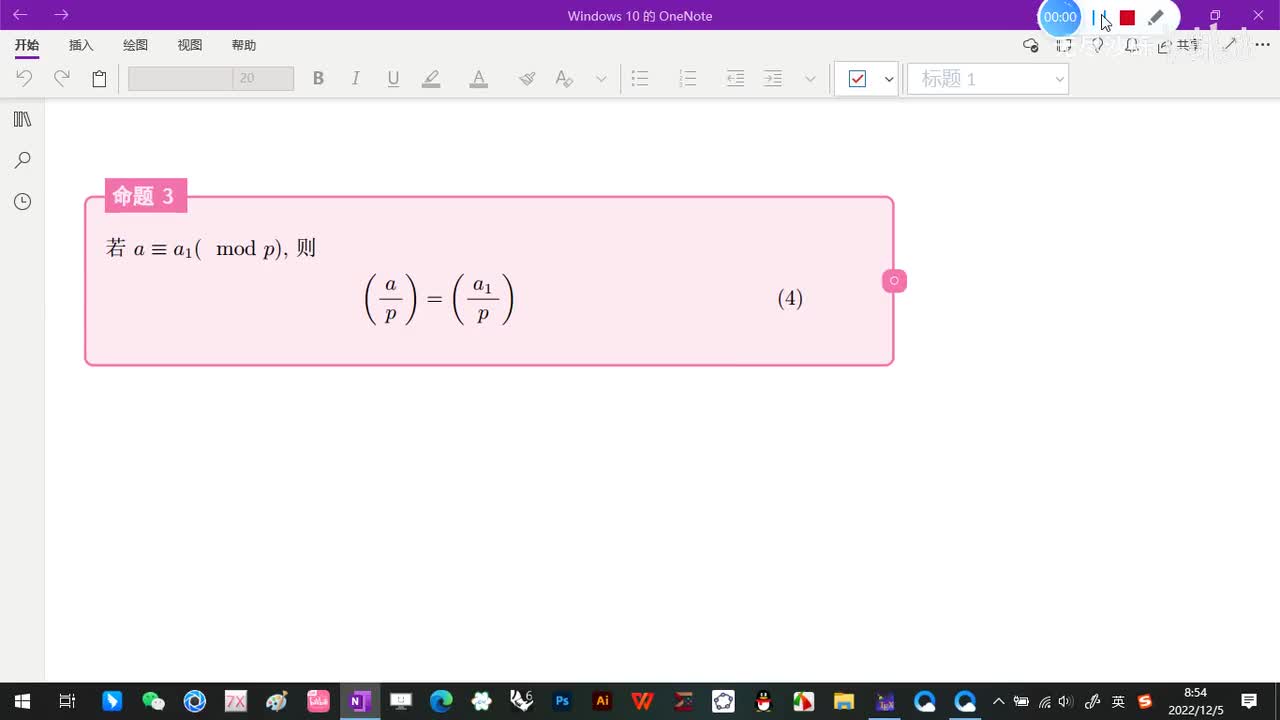Expand more paragraph formatting options
Image resolution: width=1280 pixels, height=720 pixels.
pyautogui.click(x=810, y=79)
